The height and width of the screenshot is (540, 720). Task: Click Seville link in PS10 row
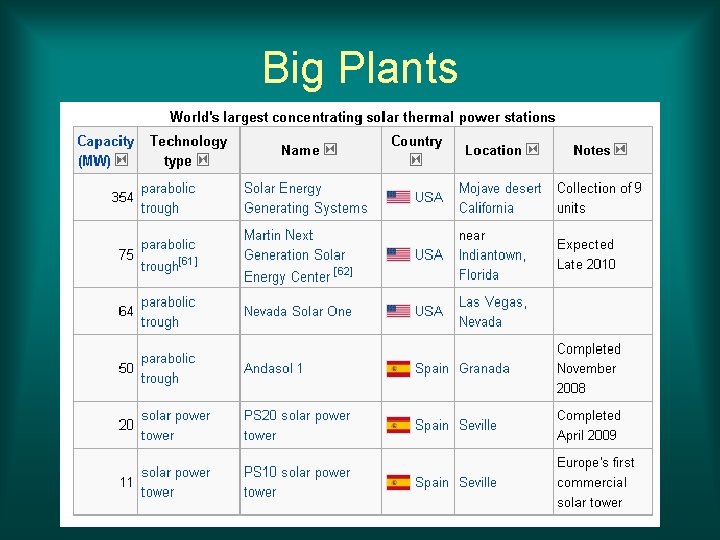click(478, 482)
